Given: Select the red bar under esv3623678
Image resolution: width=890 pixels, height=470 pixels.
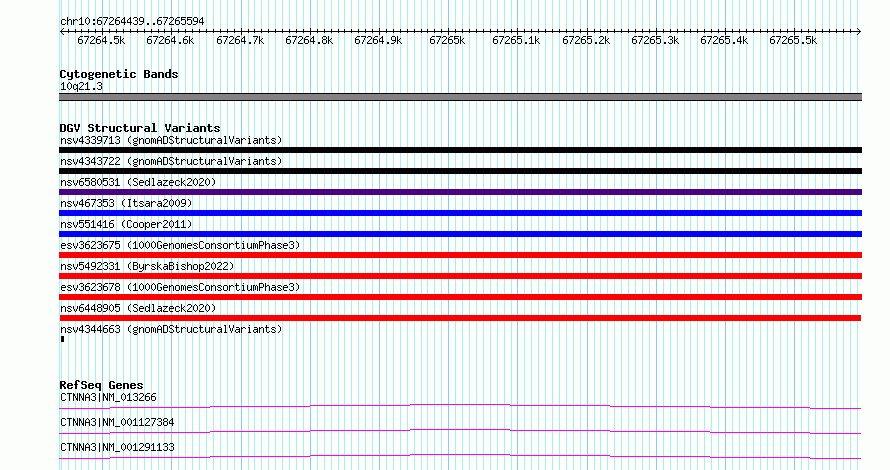Looking at the screenshot, I should pyautogui.click(x=460, y=297).
